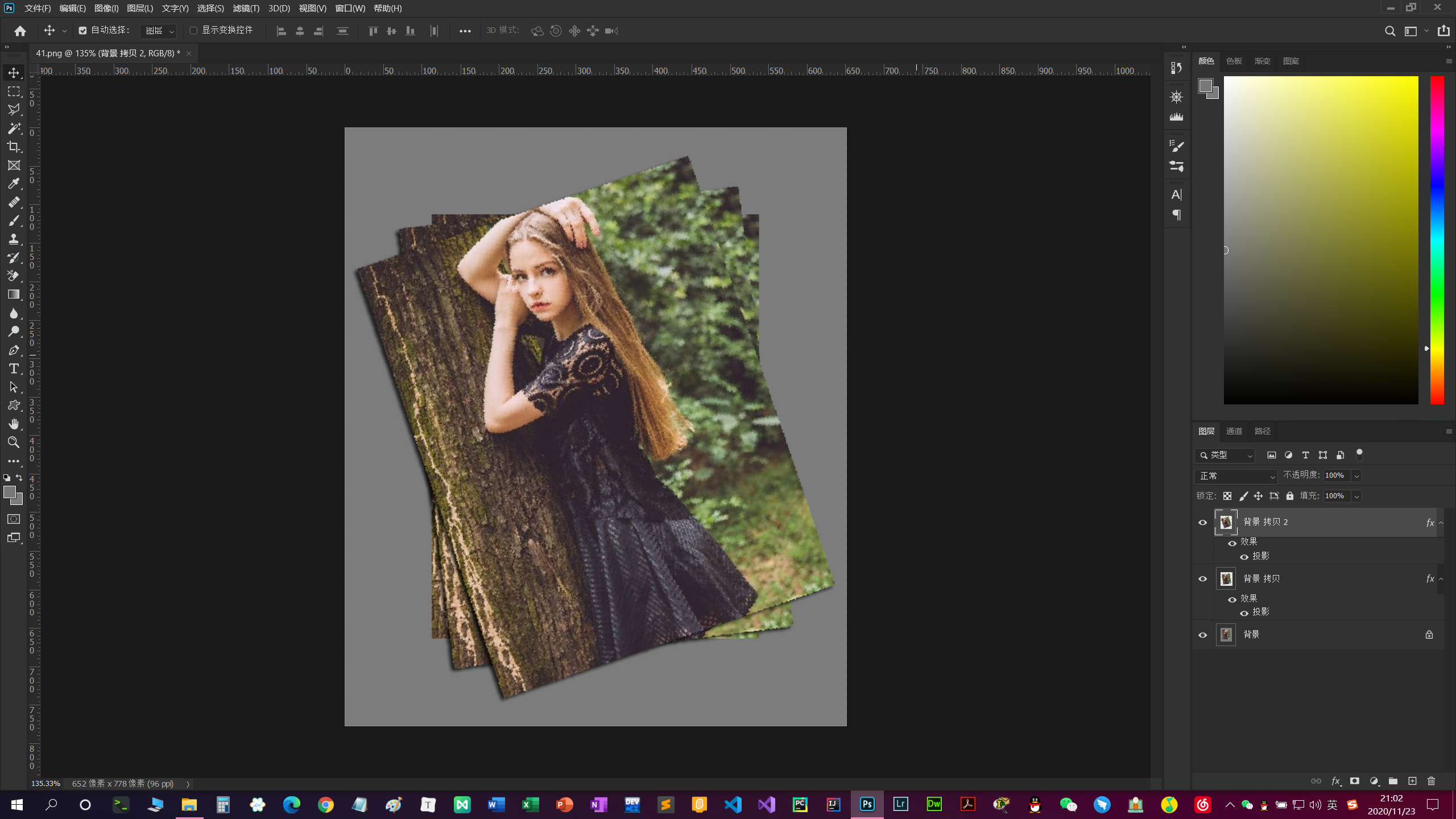The image size is (1456, 819).
Task: Select the Rectangular Marquee tool
Action: pyautogui.click(x=14, y=92)
